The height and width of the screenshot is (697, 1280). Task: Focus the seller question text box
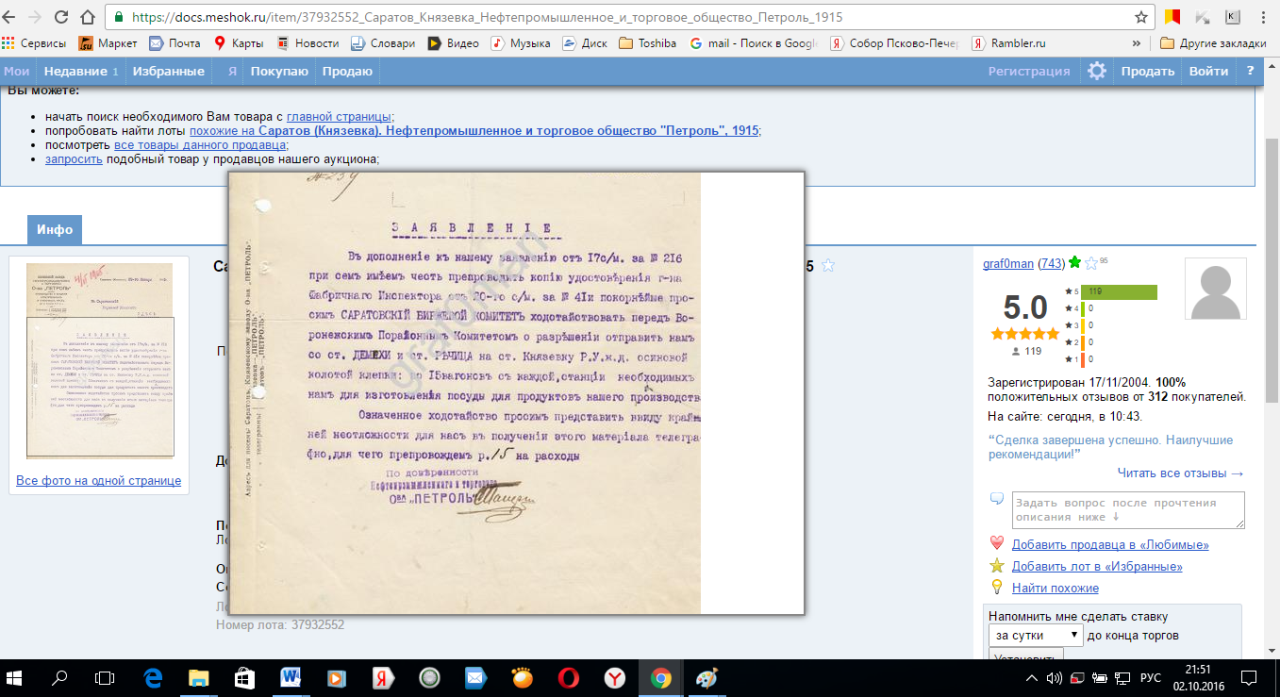tap(1128, 510)
